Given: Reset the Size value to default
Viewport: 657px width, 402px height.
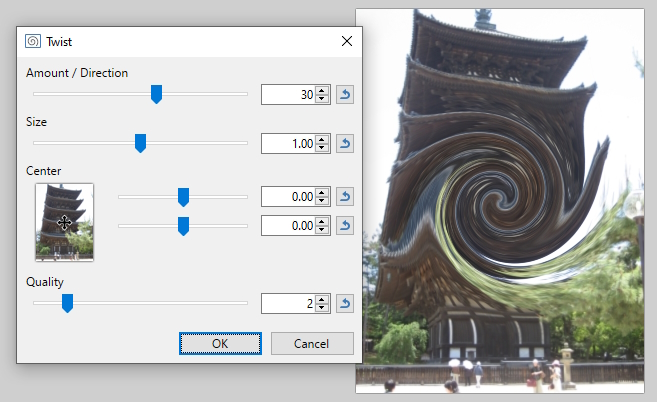Looking at the screenshot, I should click(345, 144).
